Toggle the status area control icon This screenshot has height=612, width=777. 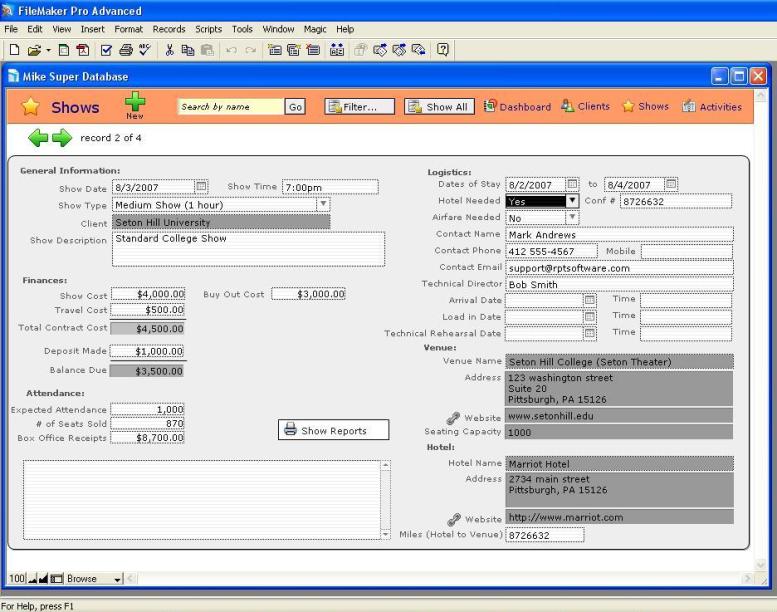pyautogui.click(x=57, y=579)
